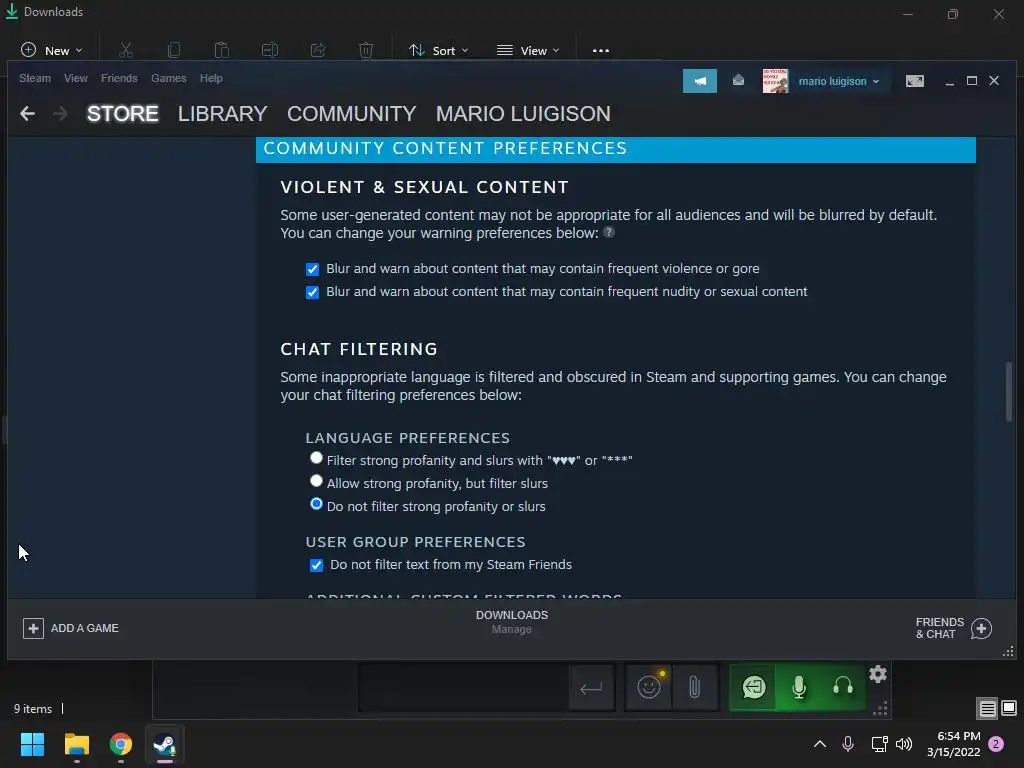Click the help question mark next to warning preferences
The image size is (1024, 768).
(609, 232)
